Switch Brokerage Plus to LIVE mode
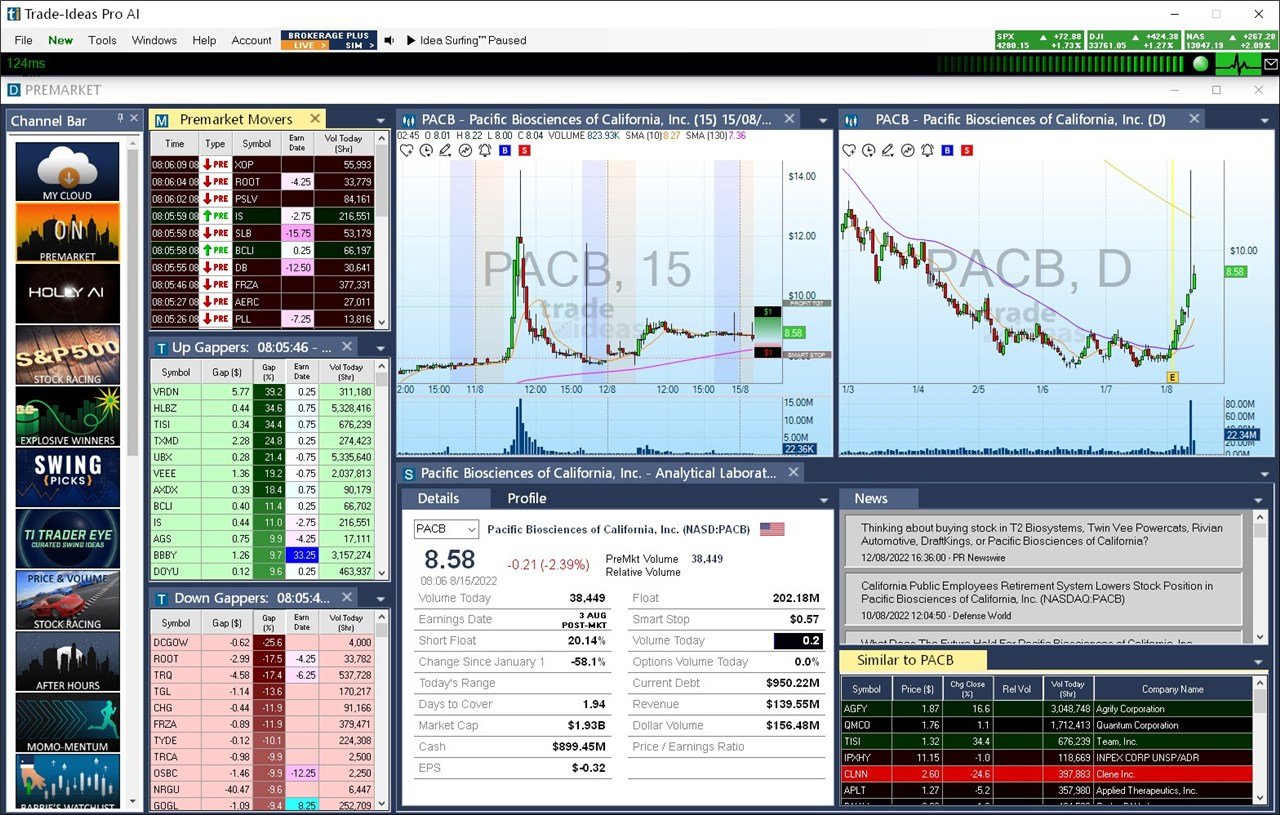Image resolution: width=1280 pixels, height=815 pixels. click(304, 45)
